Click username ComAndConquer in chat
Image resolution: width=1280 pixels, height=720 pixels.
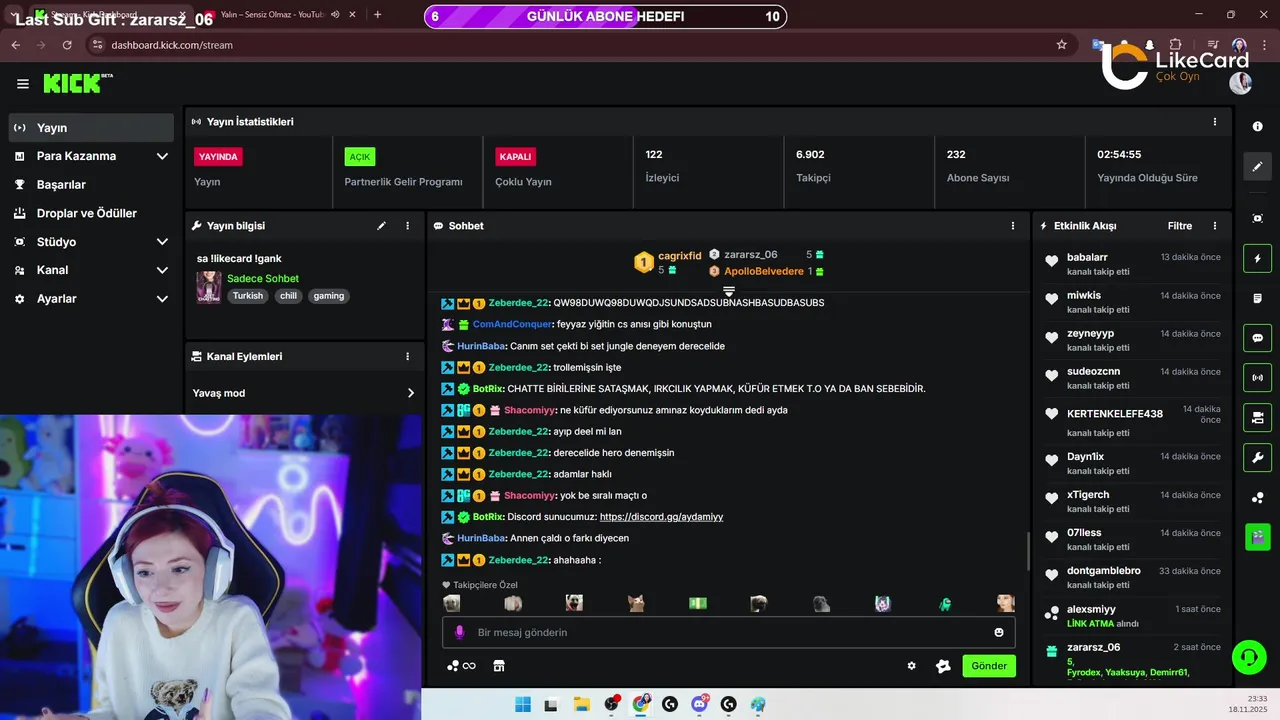pyautogui.click(x=514, y=324)
